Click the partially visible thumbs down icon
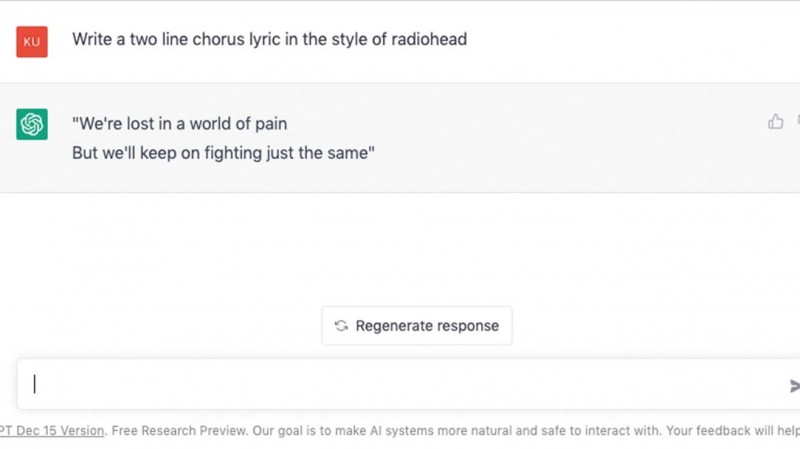800x449 pixels. [x=798, y=121]
